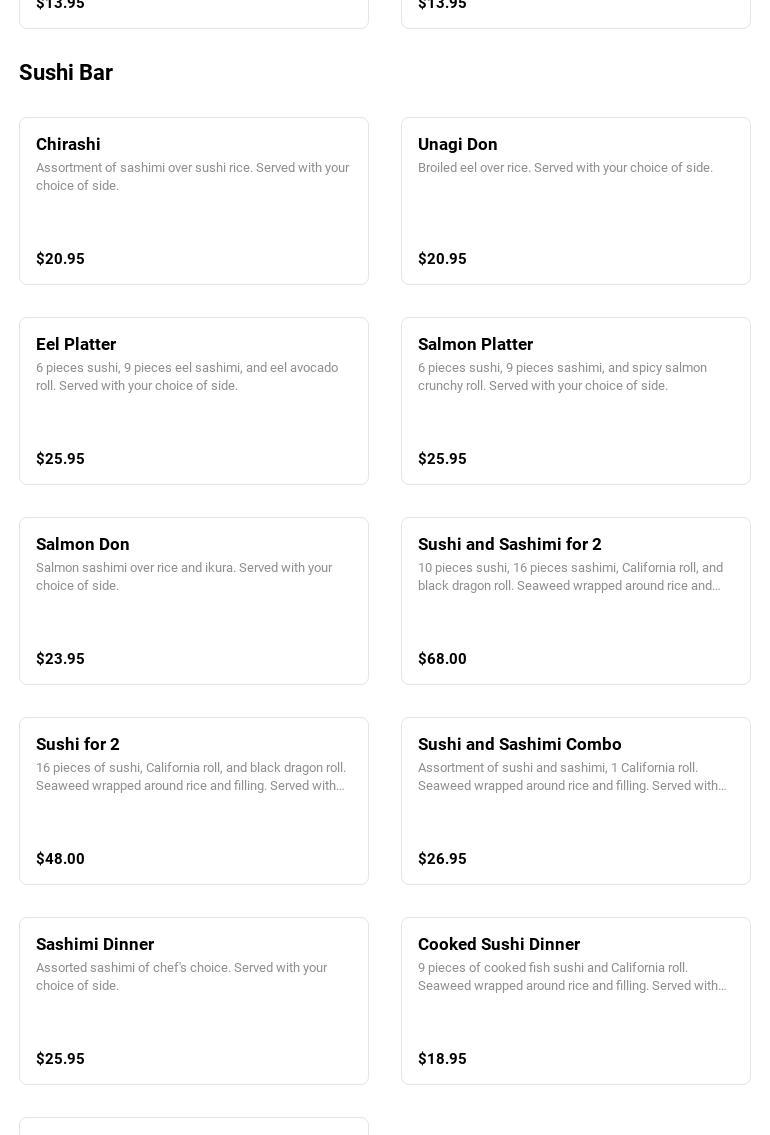Click the $68.00 price label

pos(442,658)
